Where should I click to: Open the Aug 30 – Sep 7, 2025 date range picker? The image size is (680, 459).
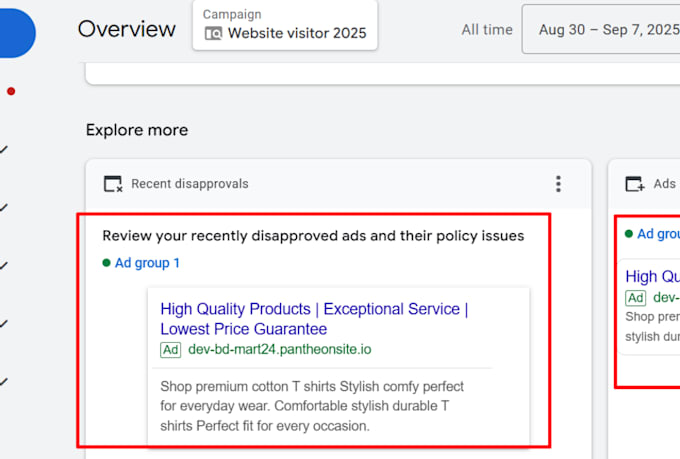coord(602,30)
